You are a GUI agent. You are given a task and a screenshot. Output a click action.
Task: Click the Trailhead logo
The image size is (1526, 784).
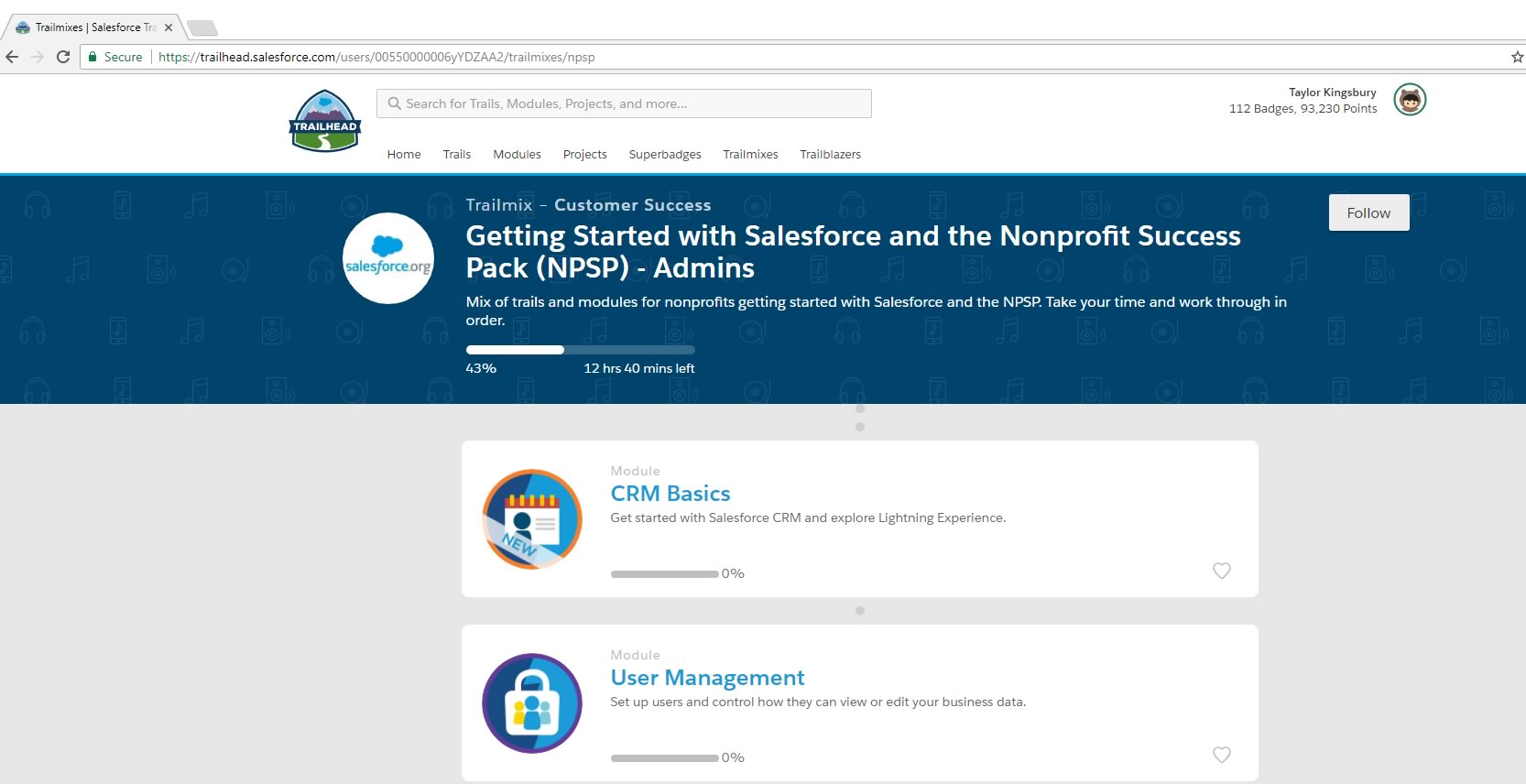pyautogui.click(x=325, y=121)
